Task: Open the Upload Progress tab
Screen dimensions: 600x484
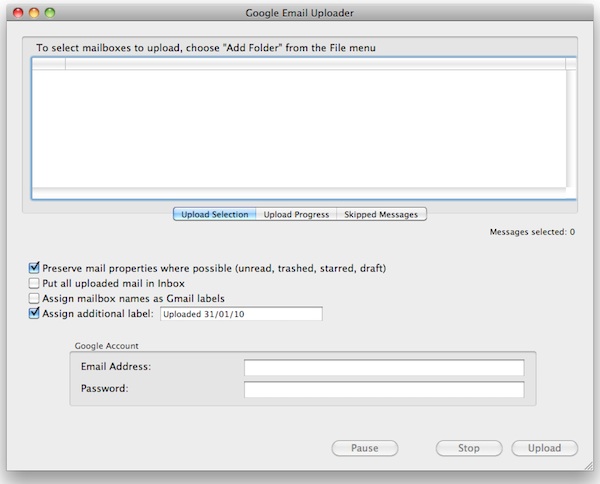Action: [x=296, y=214]
